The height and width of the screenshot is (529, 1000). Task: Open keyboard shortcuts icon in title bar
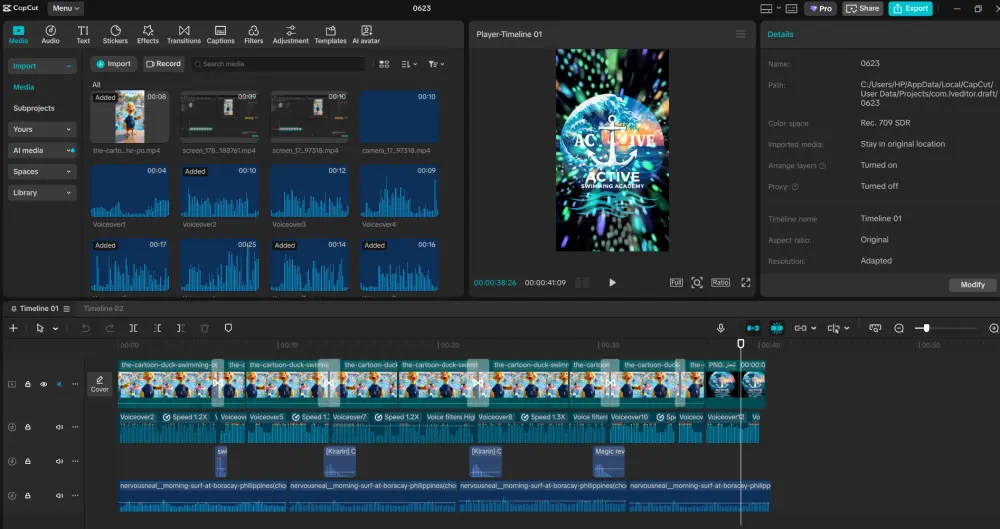[x=791, y=8]
